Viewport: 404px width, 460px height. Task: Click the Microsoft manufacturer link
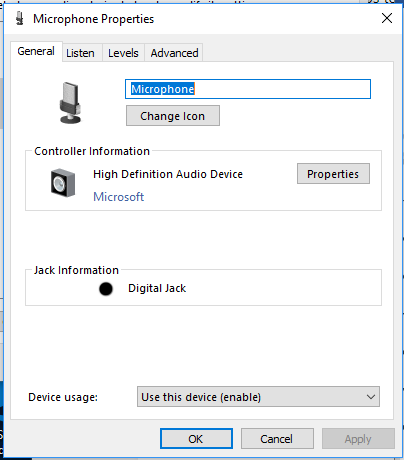pos(118,197)
